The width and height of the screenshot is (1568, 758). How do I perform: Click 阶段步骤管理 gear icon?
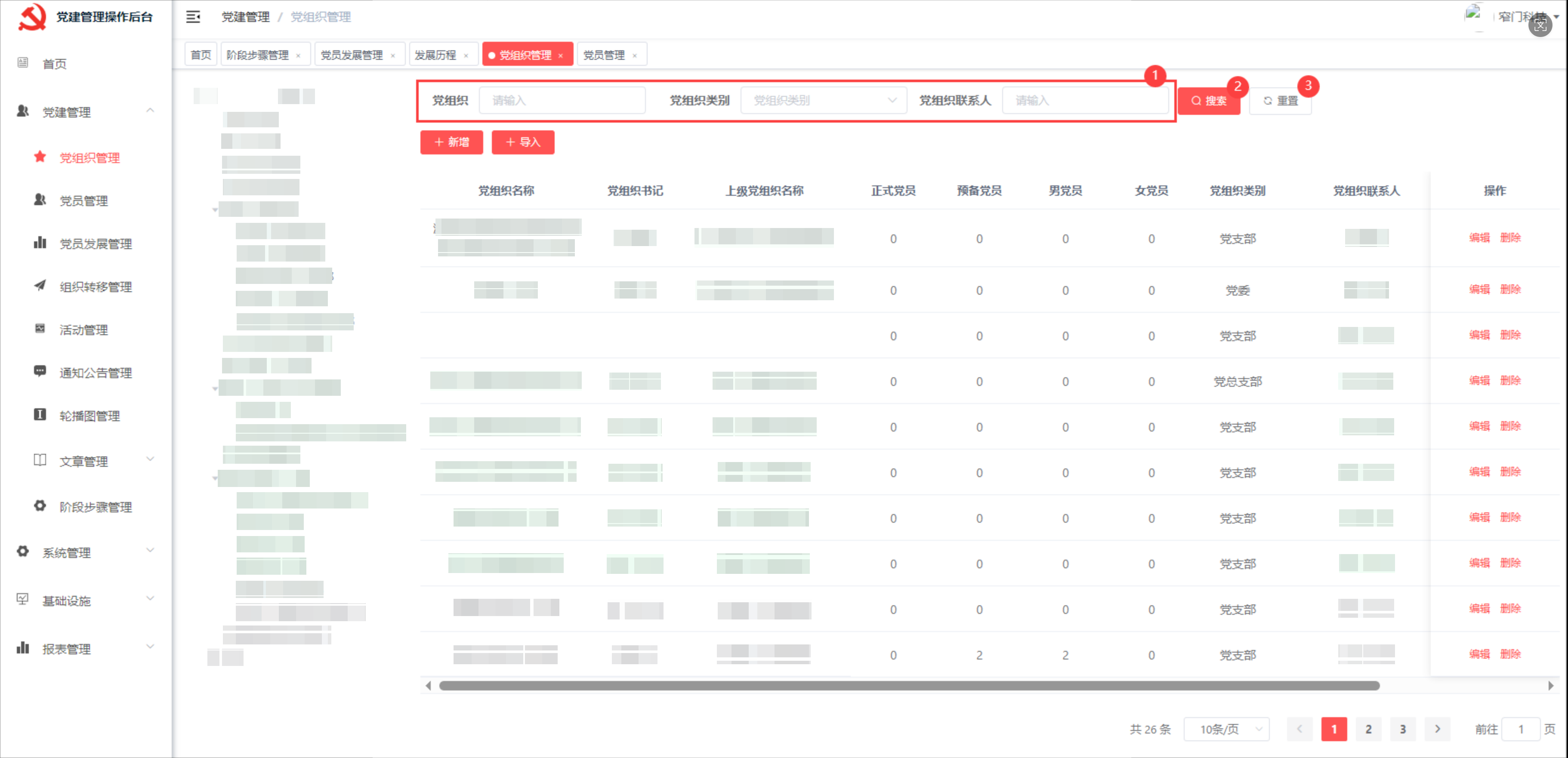tap(40, 505)
